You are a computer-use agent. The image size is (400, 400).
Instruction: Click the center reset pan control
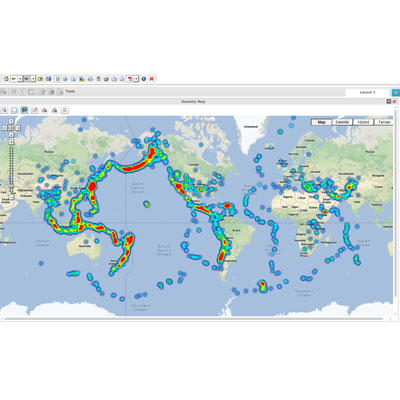click(11, 128)
